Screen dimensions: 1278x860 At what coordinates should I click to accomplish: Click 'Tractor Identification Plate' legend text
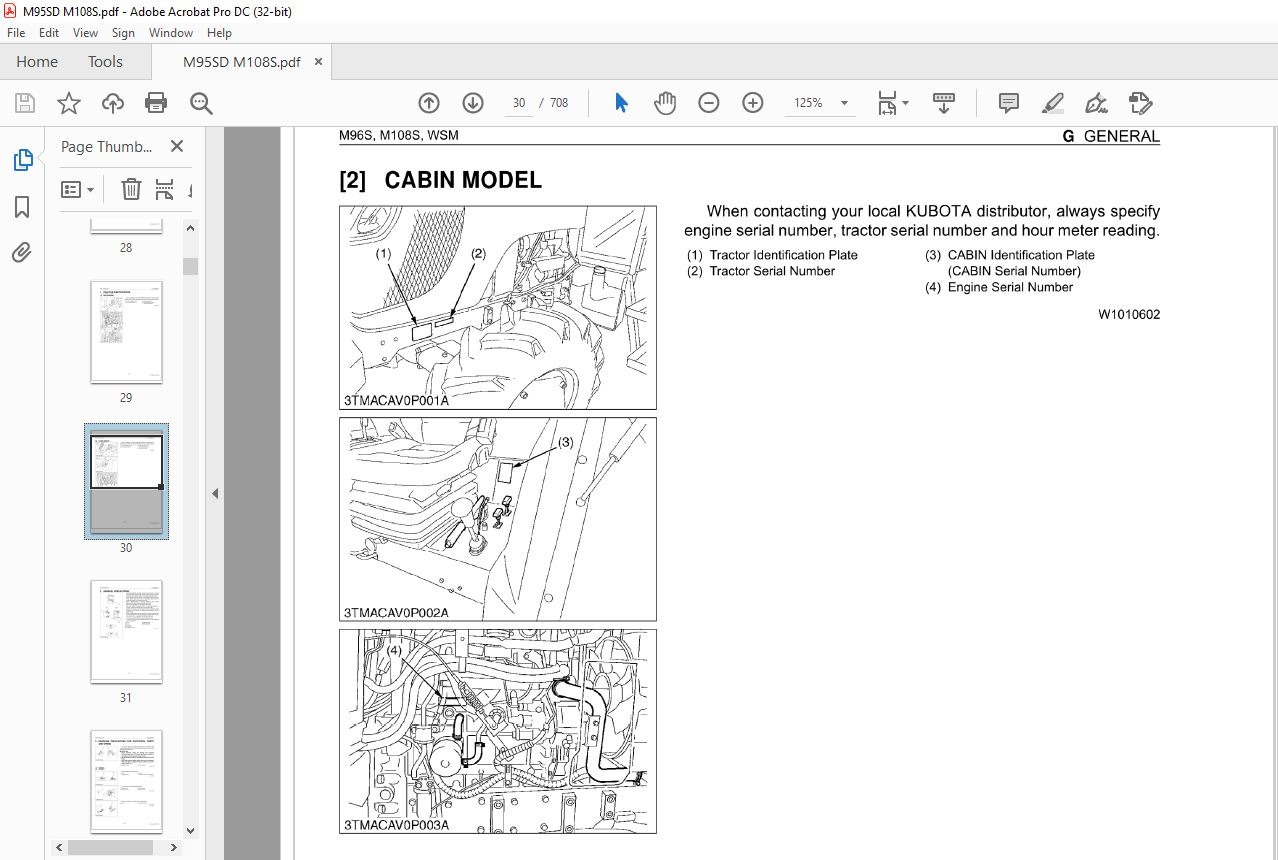(x=783, y=255)
